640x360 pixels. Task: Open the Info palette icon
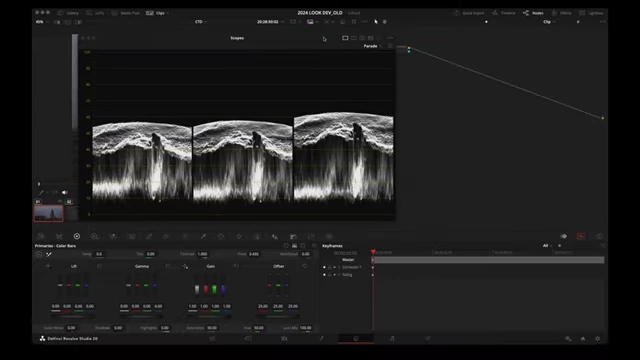[x=599, y=236]
